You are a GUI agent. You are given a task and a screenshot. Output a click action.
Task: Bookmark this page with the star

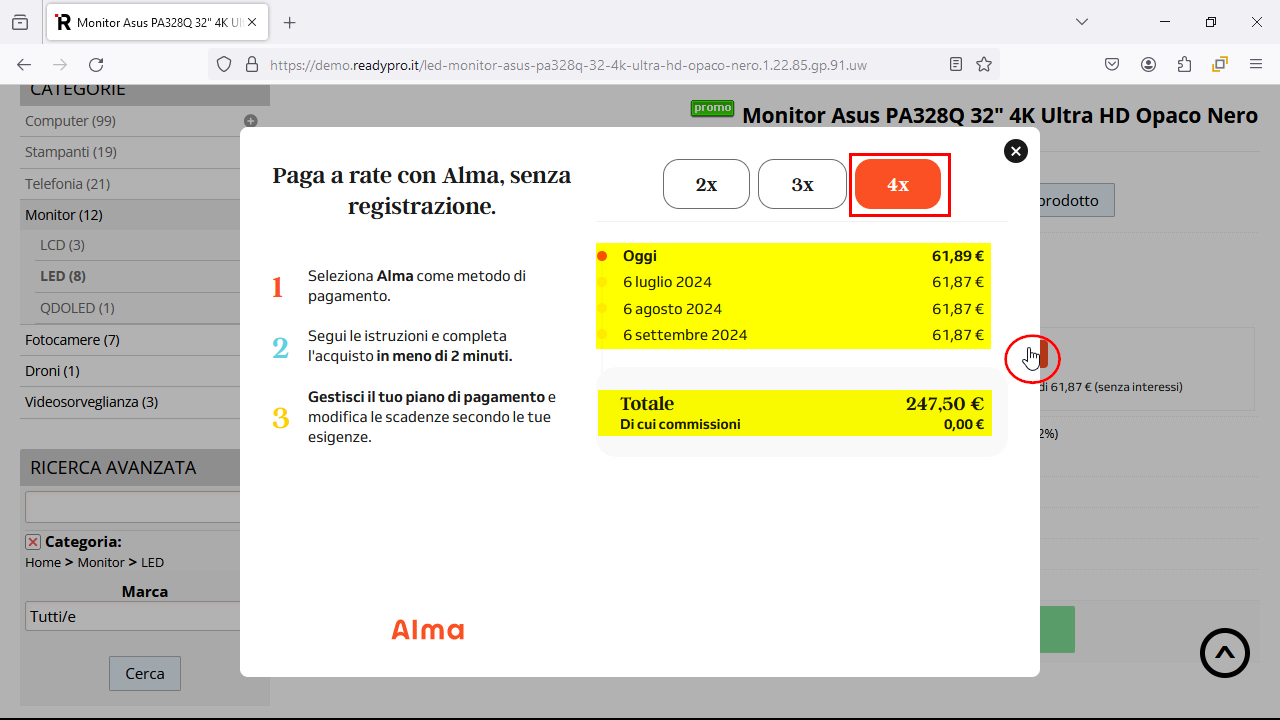(984, 64)
